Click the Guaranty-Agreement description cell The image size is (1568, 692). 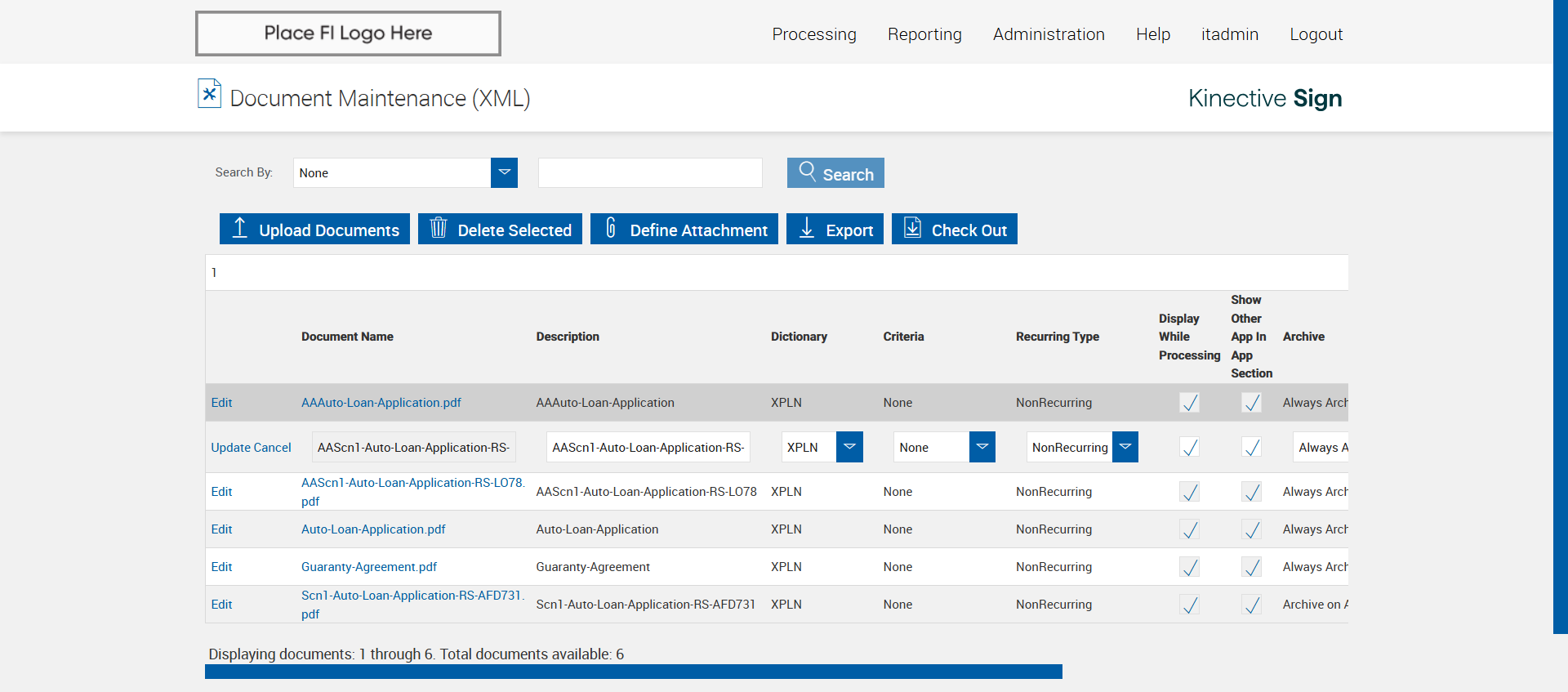593,567
